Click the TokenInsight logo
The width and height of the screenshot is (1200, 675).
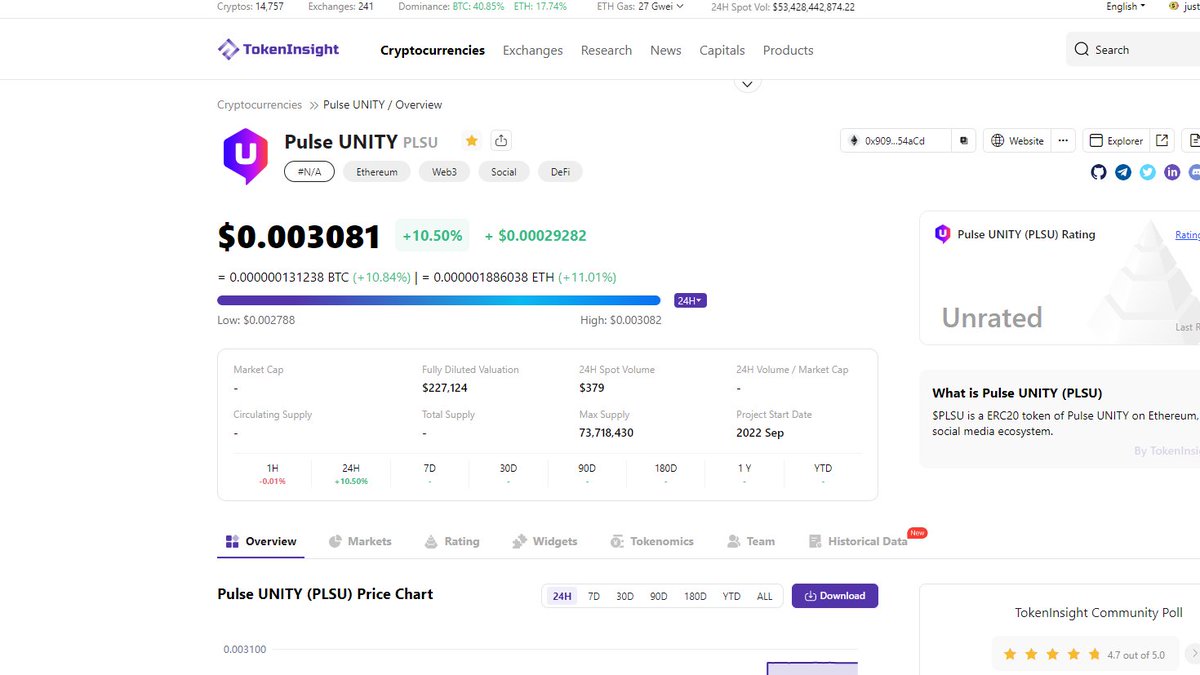point(278,49)
